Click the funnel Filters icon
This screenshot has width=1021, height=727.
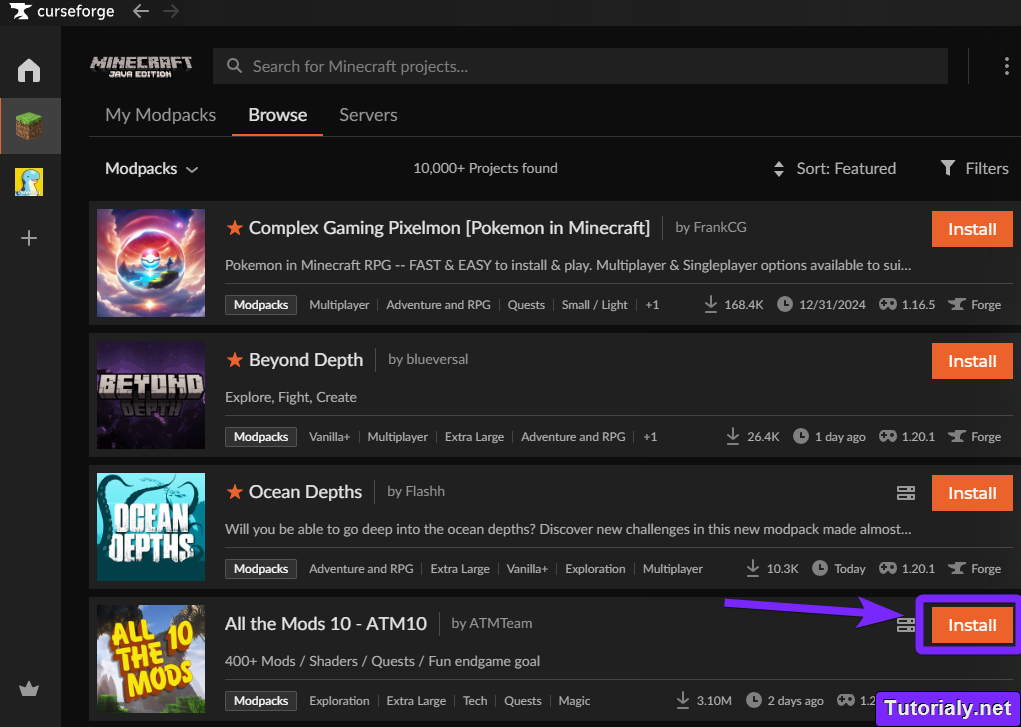click(x=948, y=168)
